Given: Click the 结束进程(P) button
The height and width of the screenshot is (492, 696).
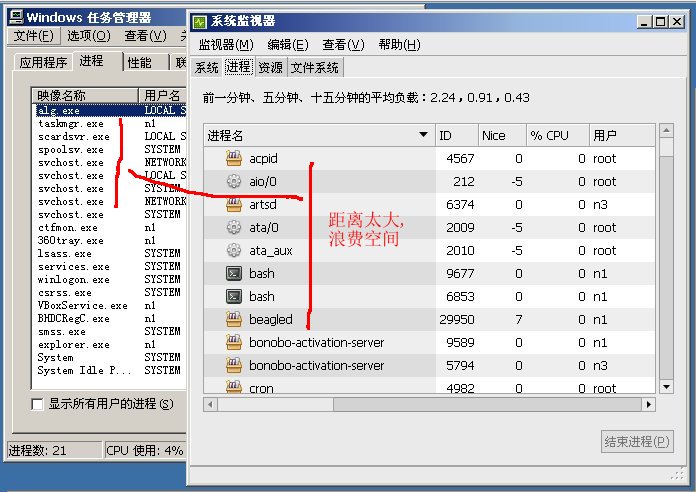Looking at the screenshot, I should click(x=637, y=441).
